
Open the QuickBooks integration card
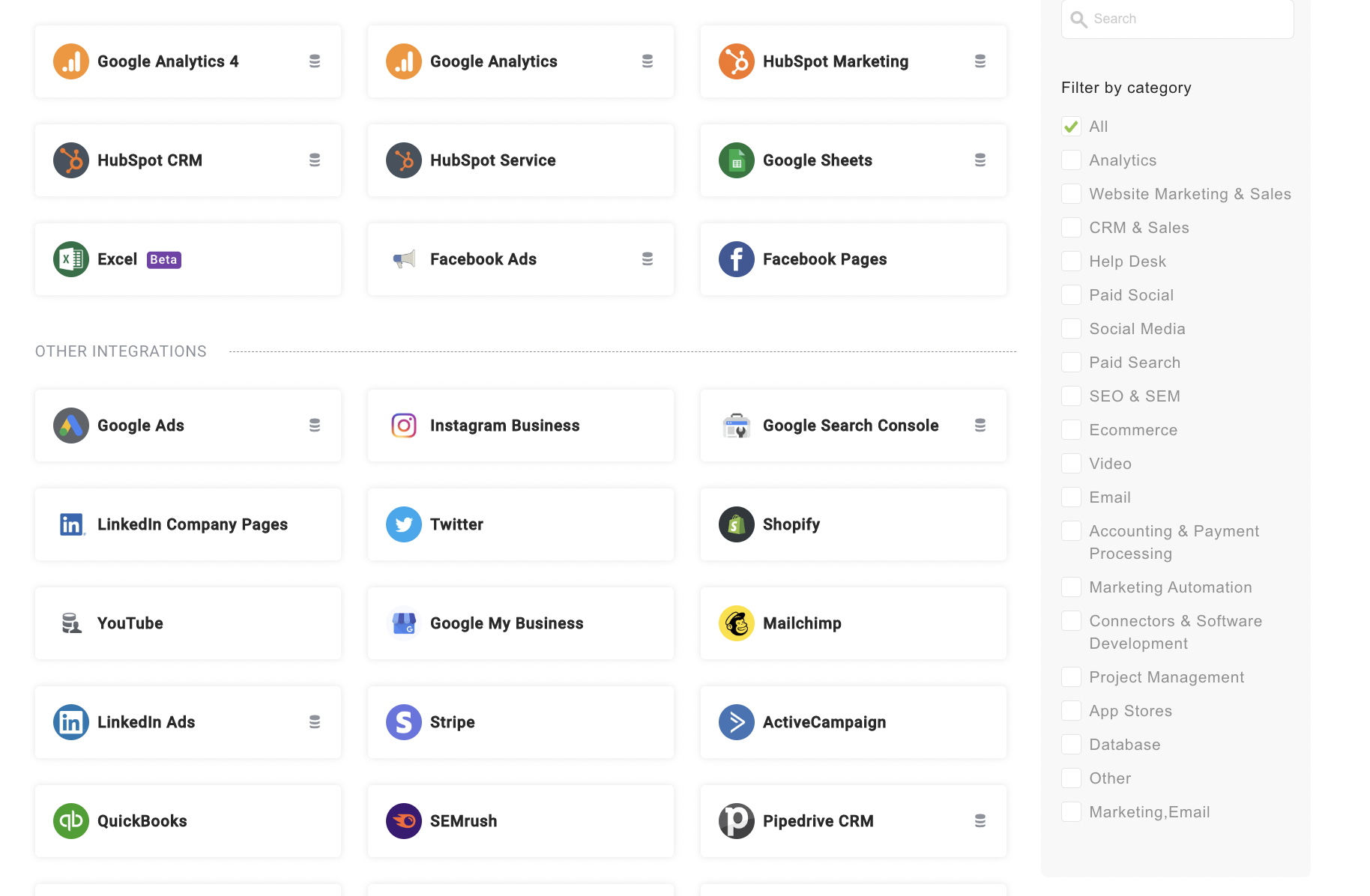188,821
